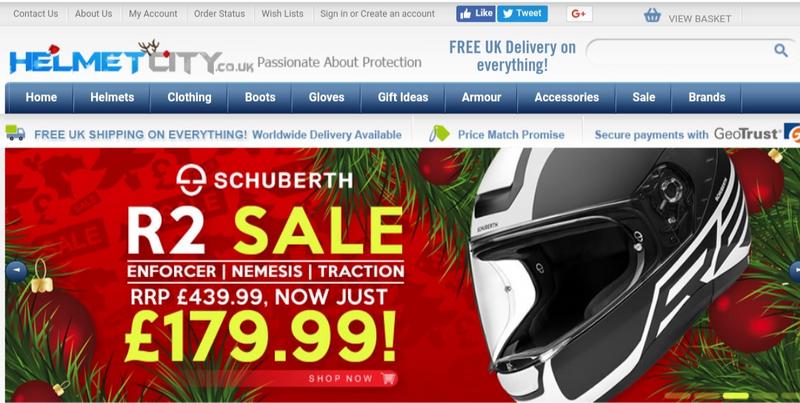This screenshot has height=403, width=800.
Task: Open the Brands navigation item
Action: (707, 97)
